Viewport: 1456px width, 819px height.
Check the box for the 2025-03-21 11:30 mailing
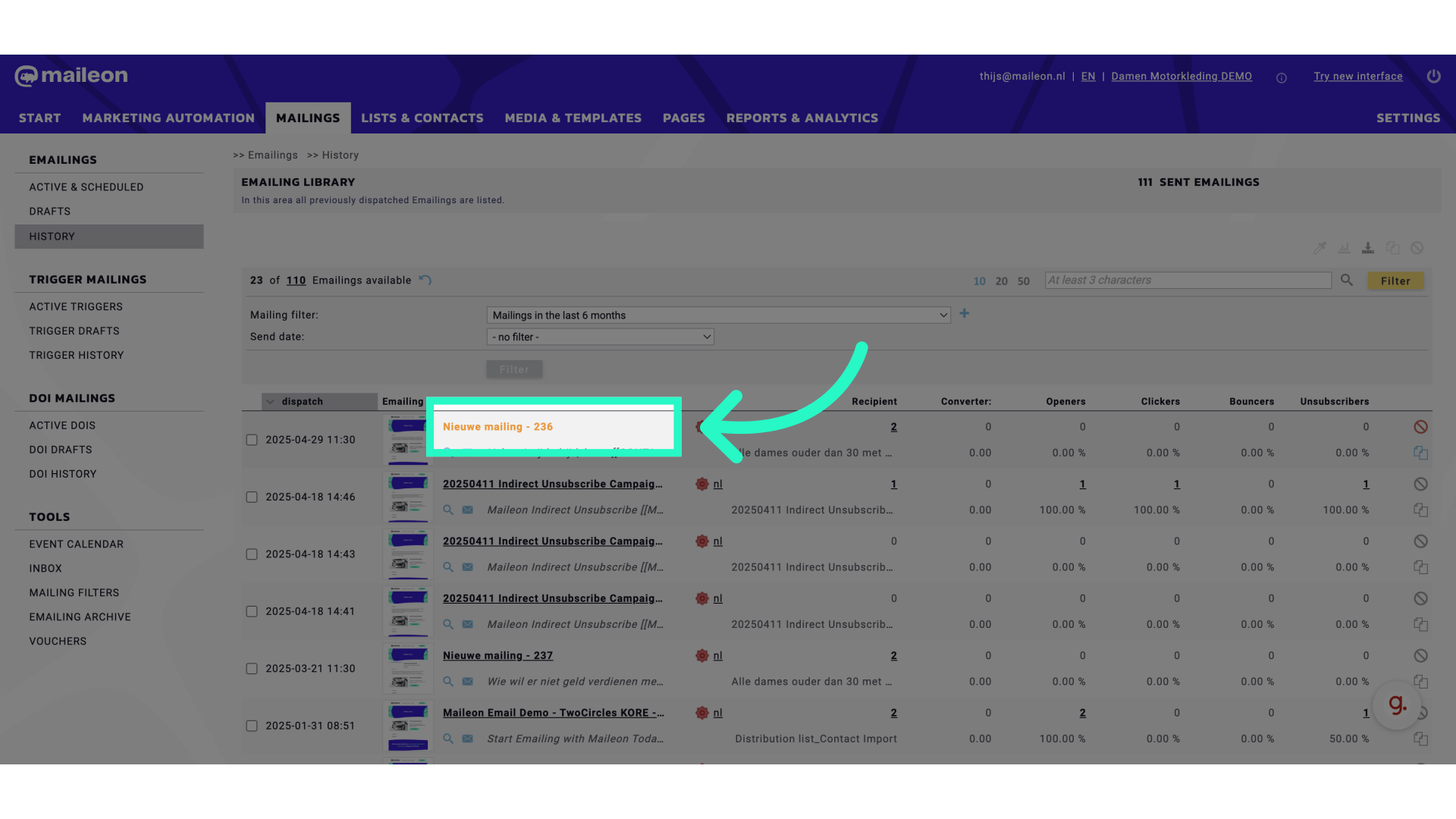pos(252,669)
